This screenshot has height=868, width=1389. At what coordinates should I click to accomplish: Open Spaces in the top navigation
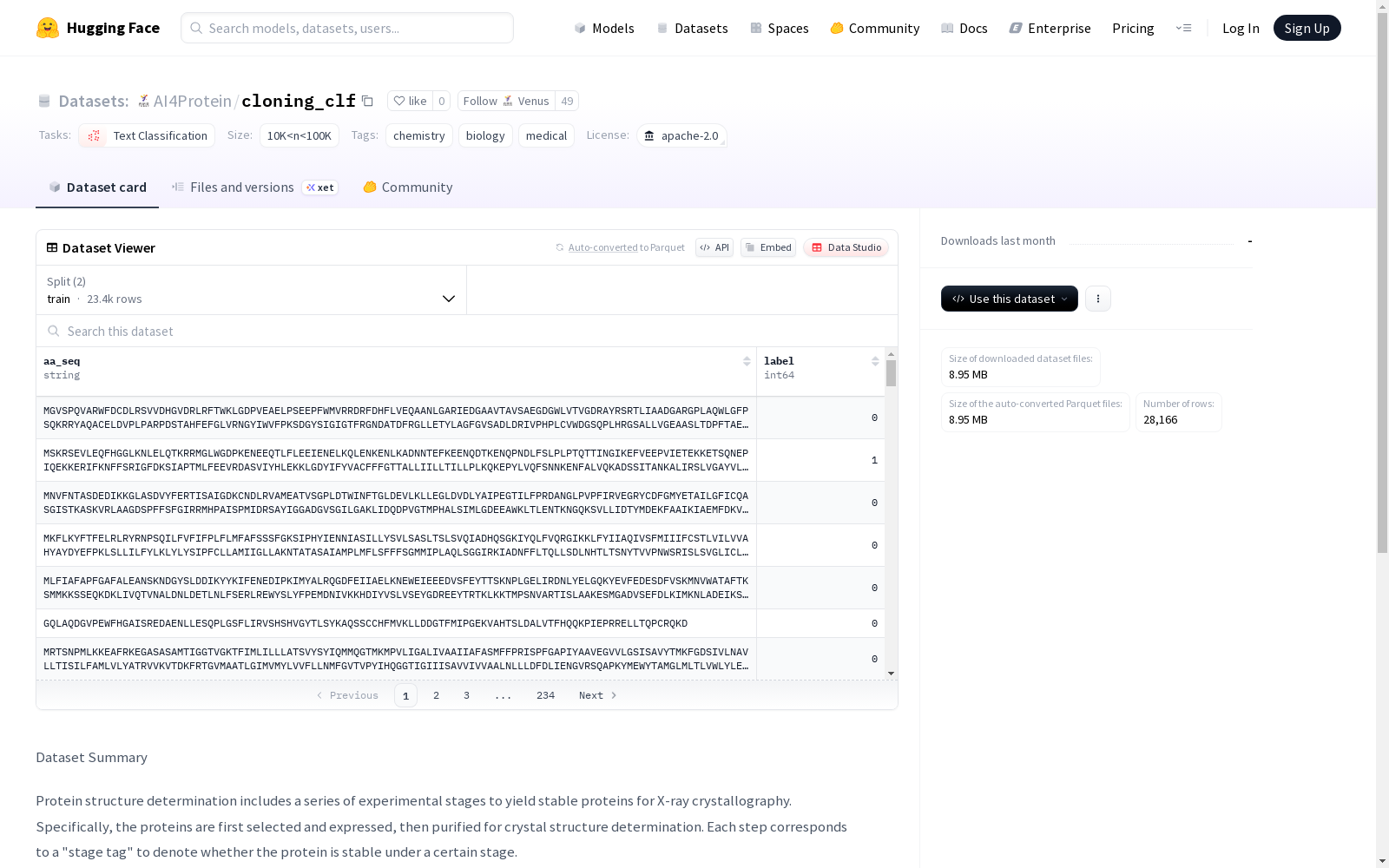779,28
